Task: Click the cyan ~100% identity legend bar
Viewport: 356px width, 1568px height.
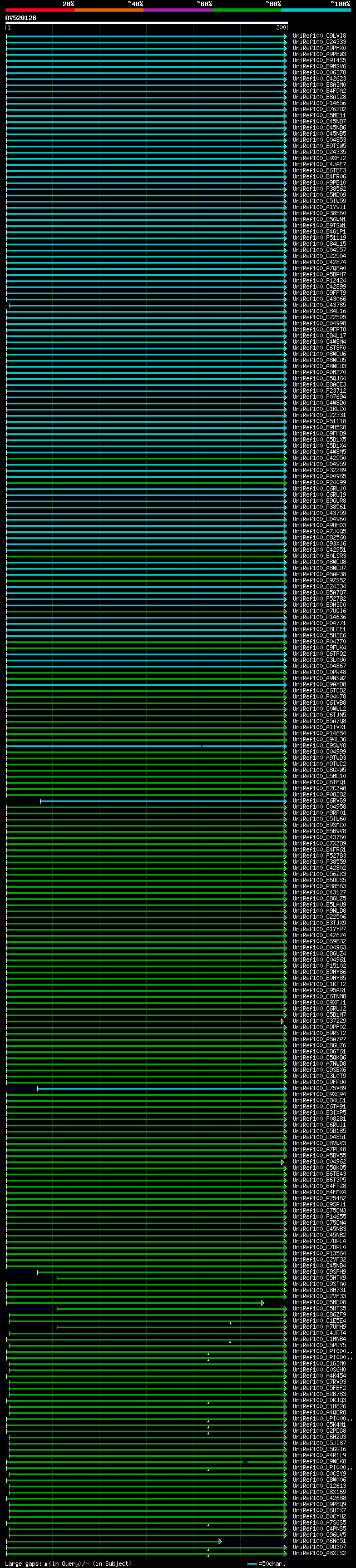Action: (x=316, y=10)
